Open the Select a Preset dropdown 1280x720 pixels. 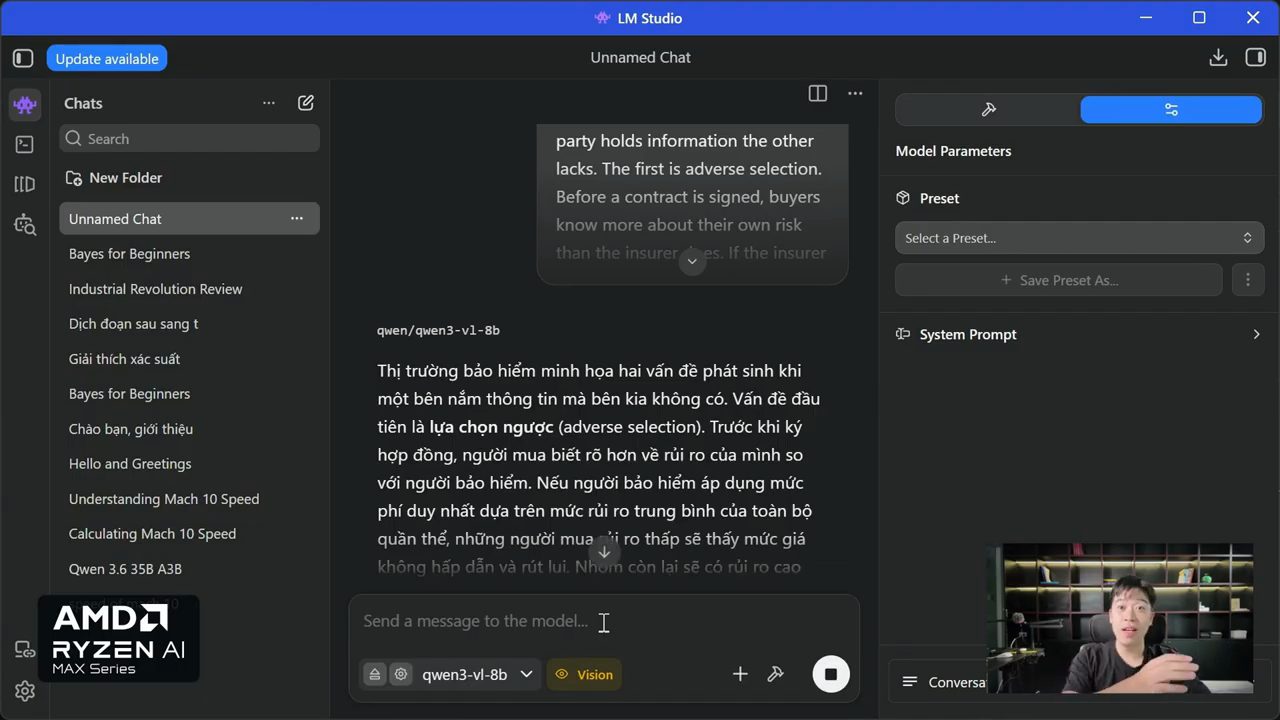(x=1079, y=238)
